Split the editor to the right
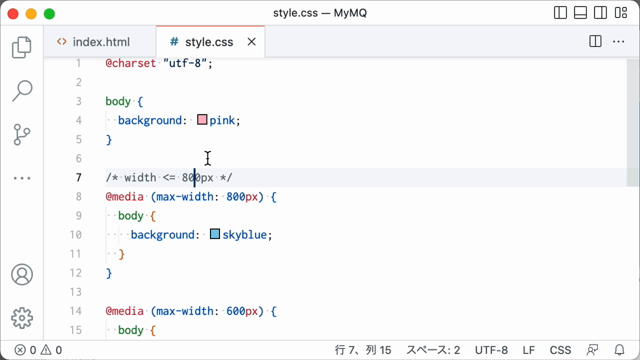The width and height of the screenshot is (640, 360). click(x=595, y=41)
